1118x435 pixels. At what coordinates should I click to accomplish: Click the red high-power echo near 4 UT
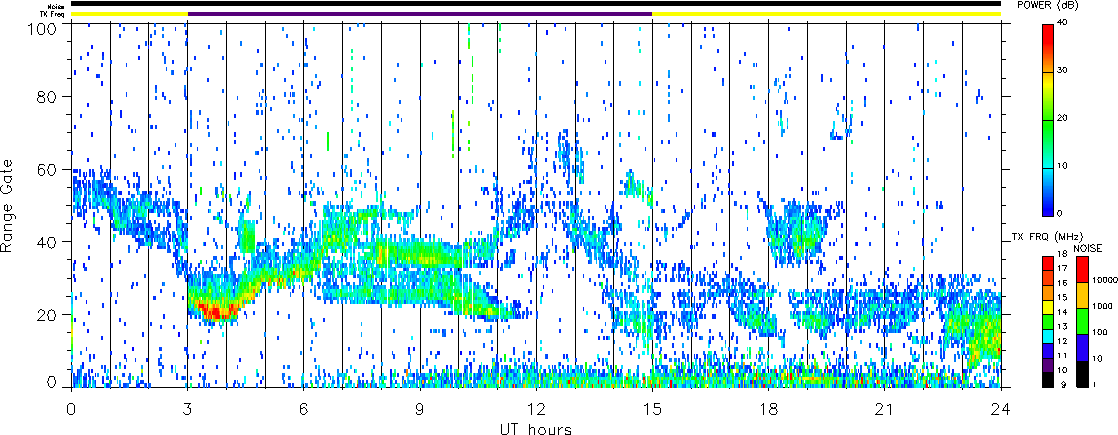click(215, 310)
